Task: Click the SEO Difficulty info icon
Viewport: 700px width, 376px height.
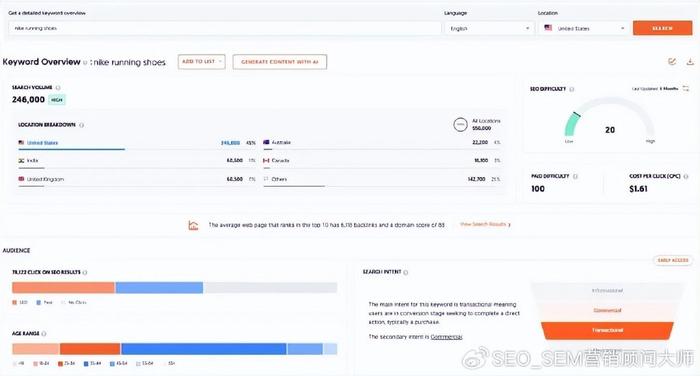Action: tap(572, 89)
